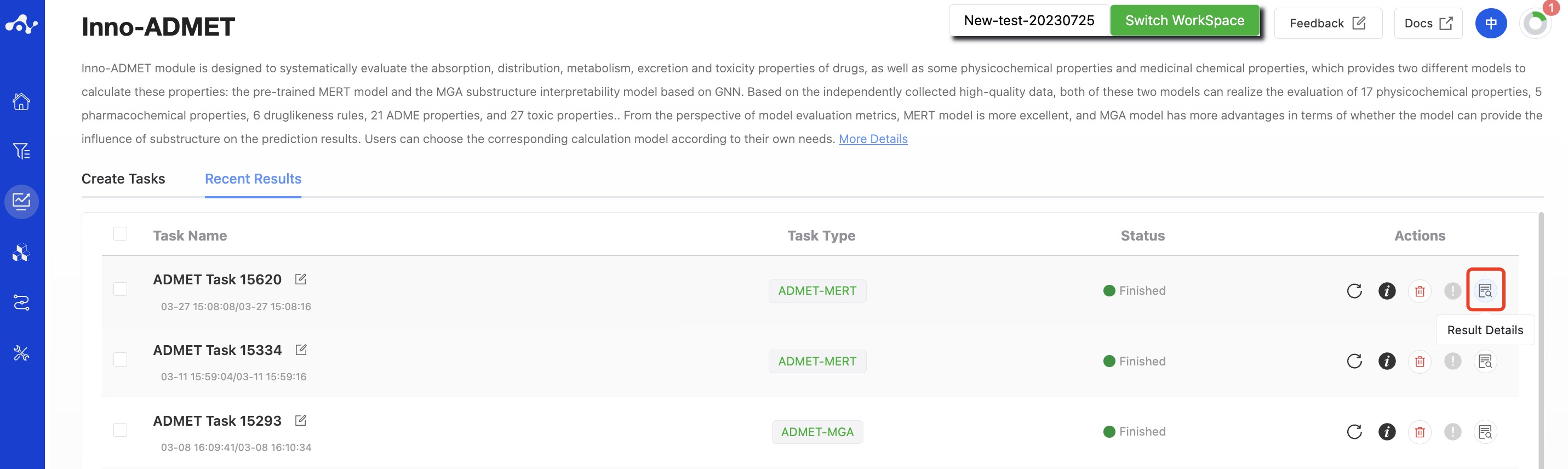Open the cube modules icon in the sidebar

point(21,252)
